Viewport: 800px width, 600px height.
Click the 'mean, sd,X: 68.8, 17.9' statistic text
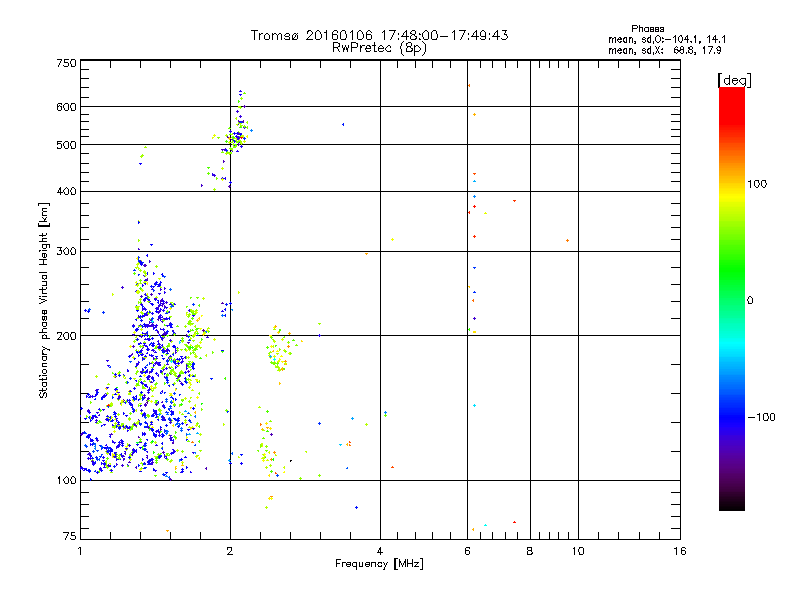664,51
